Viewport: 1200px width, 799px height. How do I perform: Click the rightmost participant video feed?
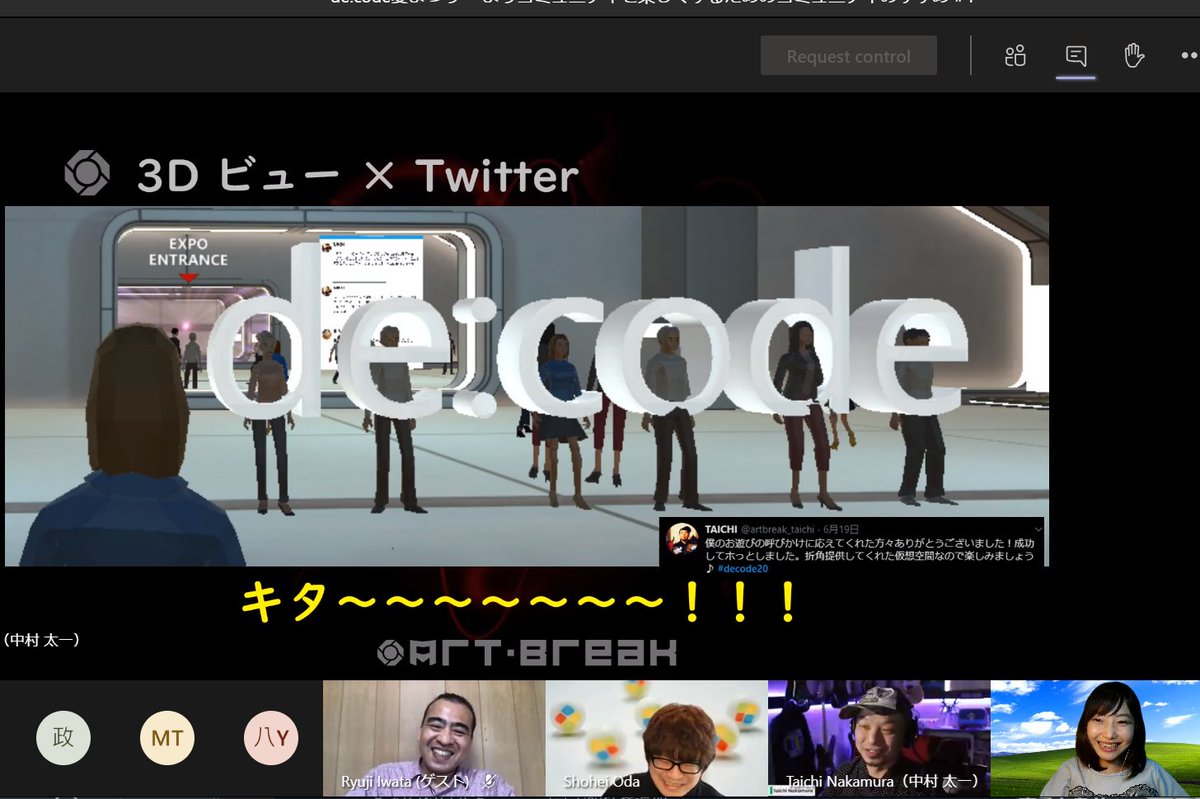(x=1095, y=740)
